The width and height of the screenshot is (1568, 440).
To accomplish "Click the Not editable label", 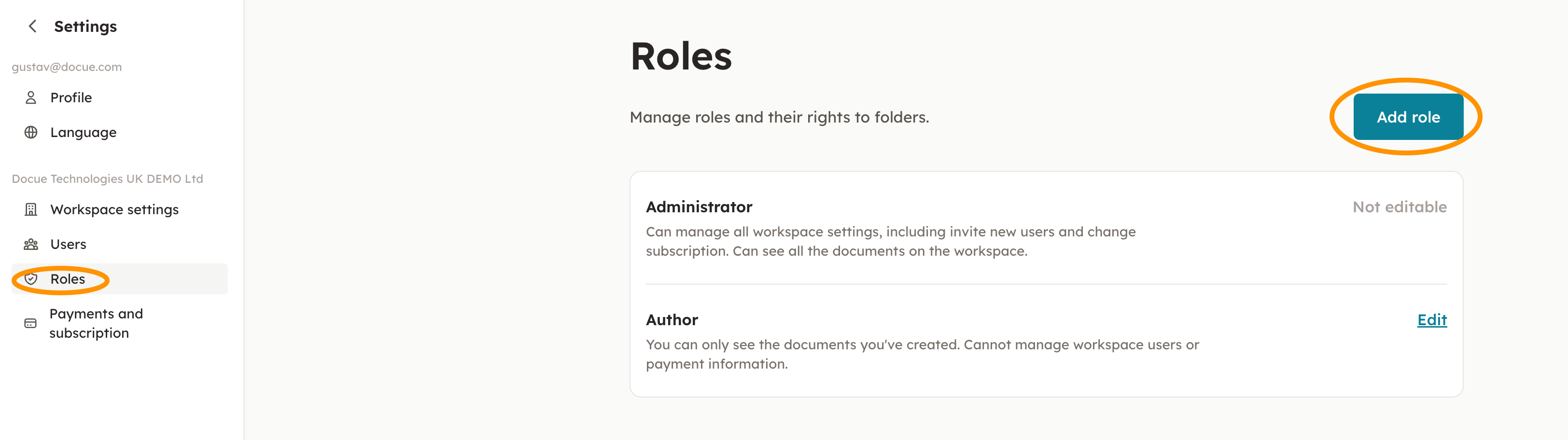I will click(1400, 207).
